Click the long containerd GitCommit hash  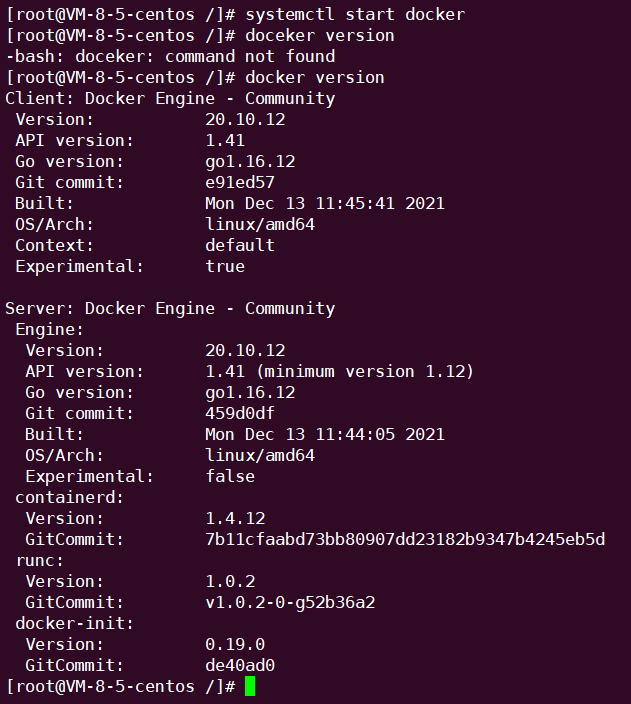point(405,539)
